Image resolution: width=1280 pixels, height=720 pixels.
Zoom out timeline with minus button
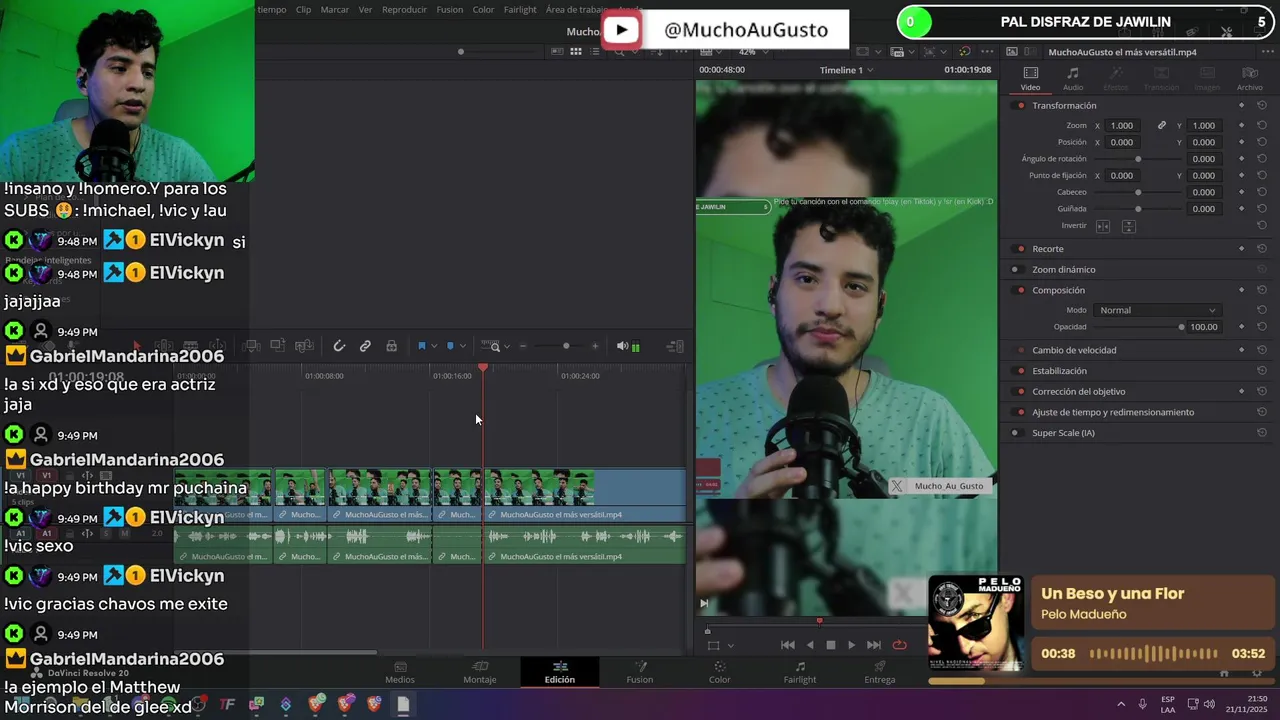(x=522, y=346)
